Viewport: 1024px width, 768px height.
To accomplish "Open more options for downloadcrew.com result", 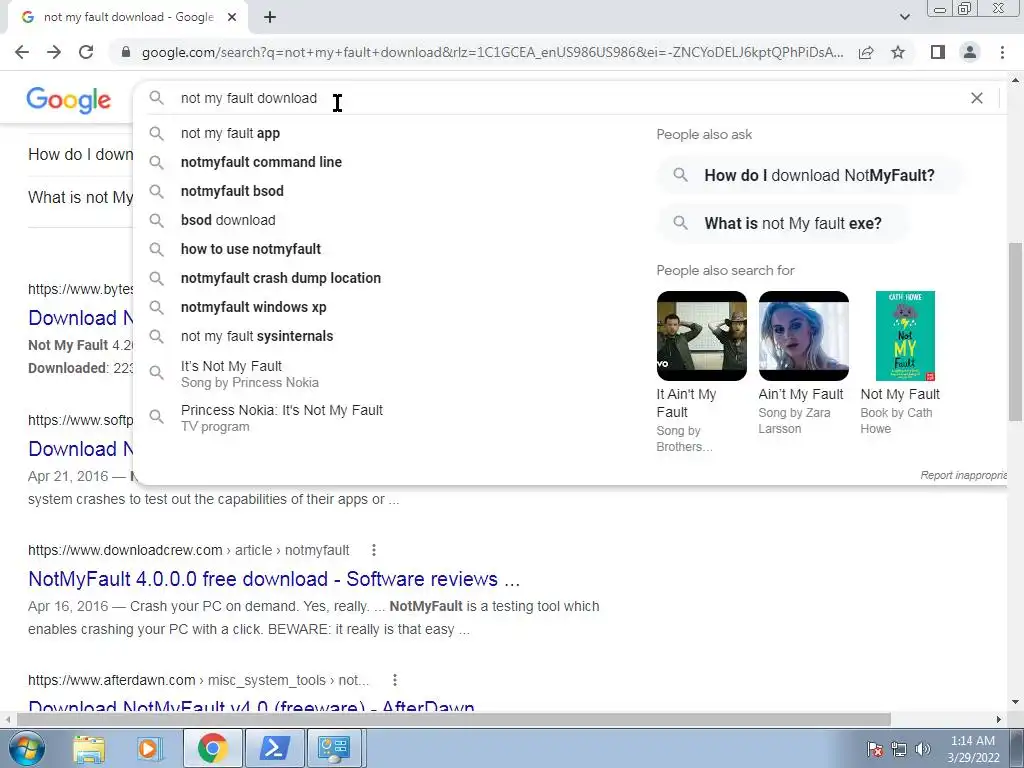I will click(374, 550).
